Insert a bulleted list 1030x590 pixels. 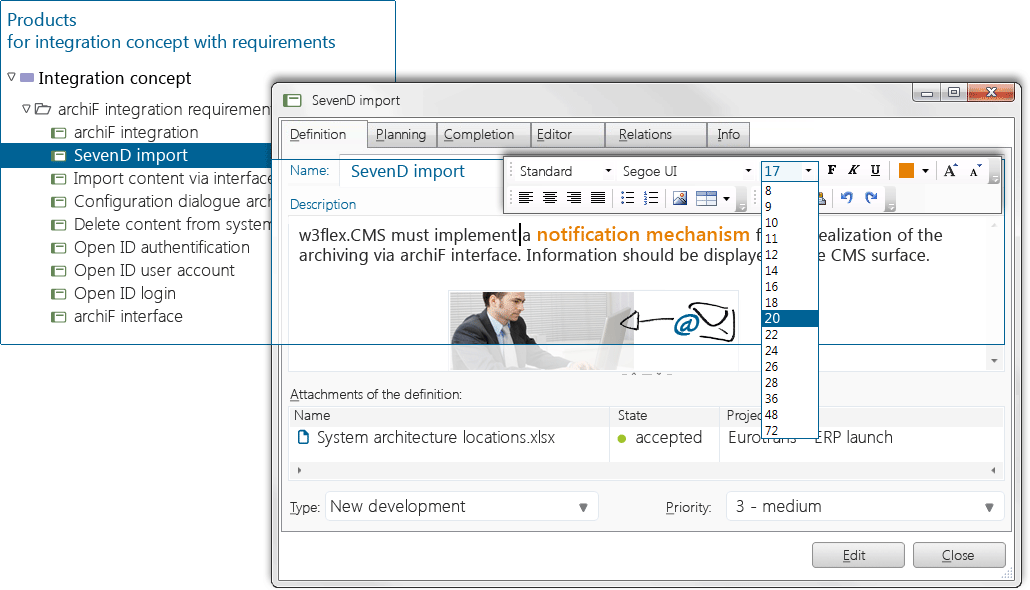pos(627,198)
